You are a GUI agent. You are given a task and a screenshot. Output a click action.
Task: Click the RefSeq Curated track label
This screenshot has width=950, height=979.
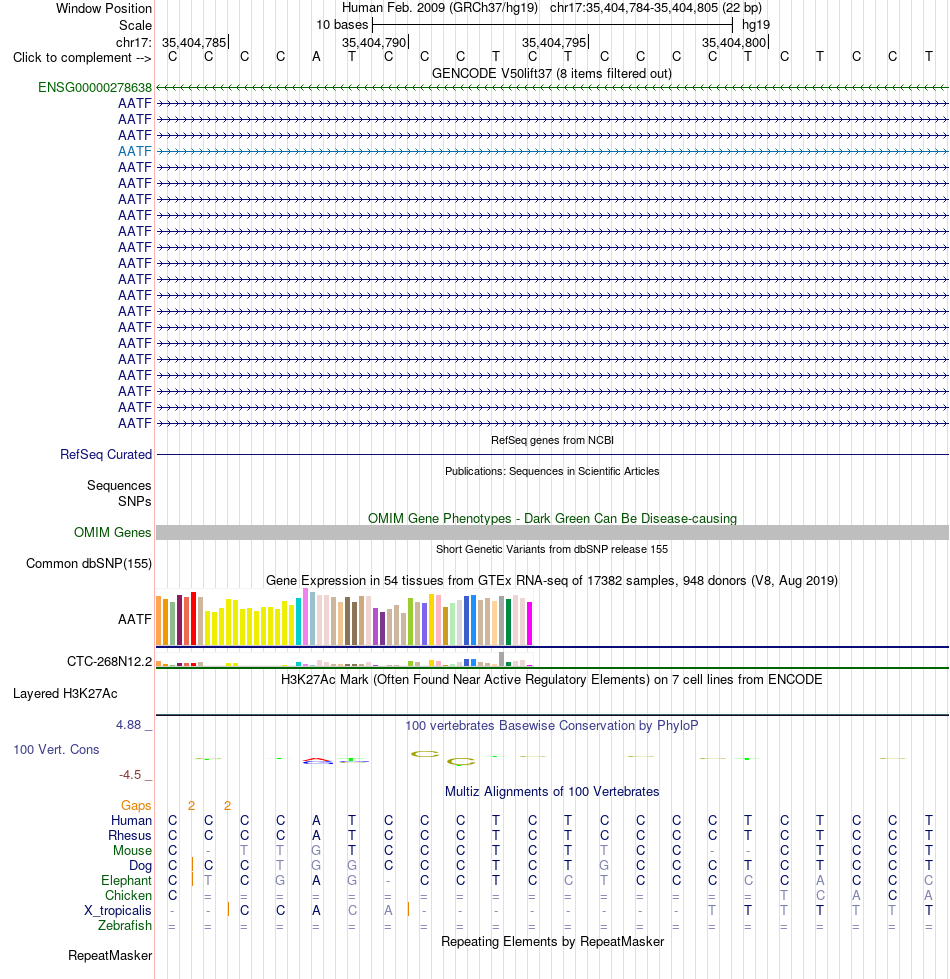tap(106, 455)
